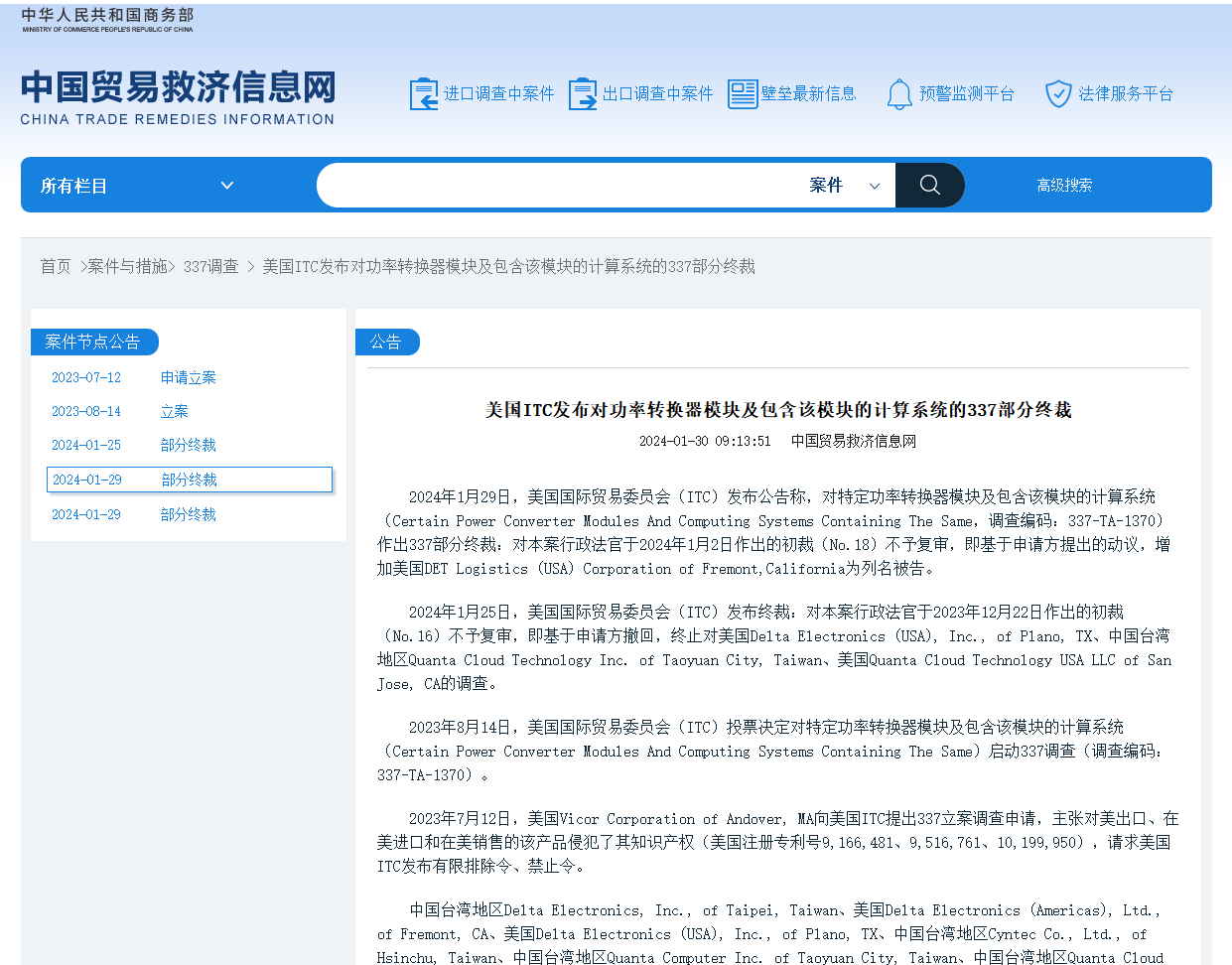1232x965 pixels.
Task: Open highlighted 2024-01-29 部分终裁 entry
Action: [189, 480]
